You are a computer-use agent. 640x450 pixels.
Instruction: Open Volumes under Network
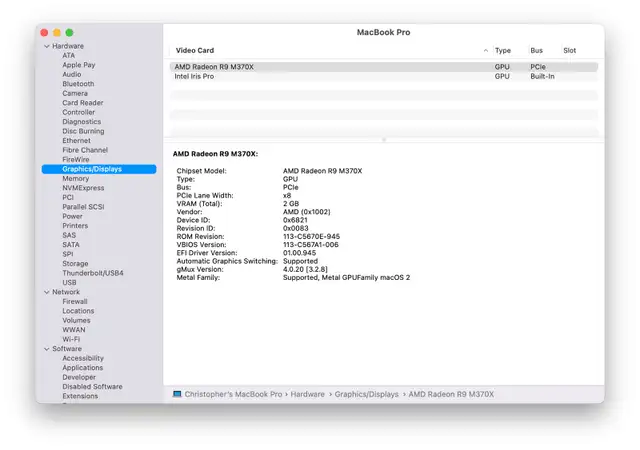pyautogui.click(x=76, y=320)
